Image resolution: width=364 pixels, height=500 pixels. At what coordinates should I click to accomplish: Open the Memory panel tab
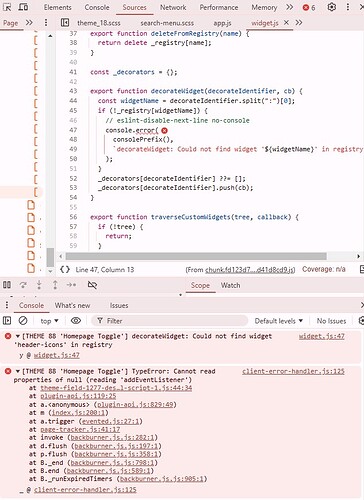(264, 7)
